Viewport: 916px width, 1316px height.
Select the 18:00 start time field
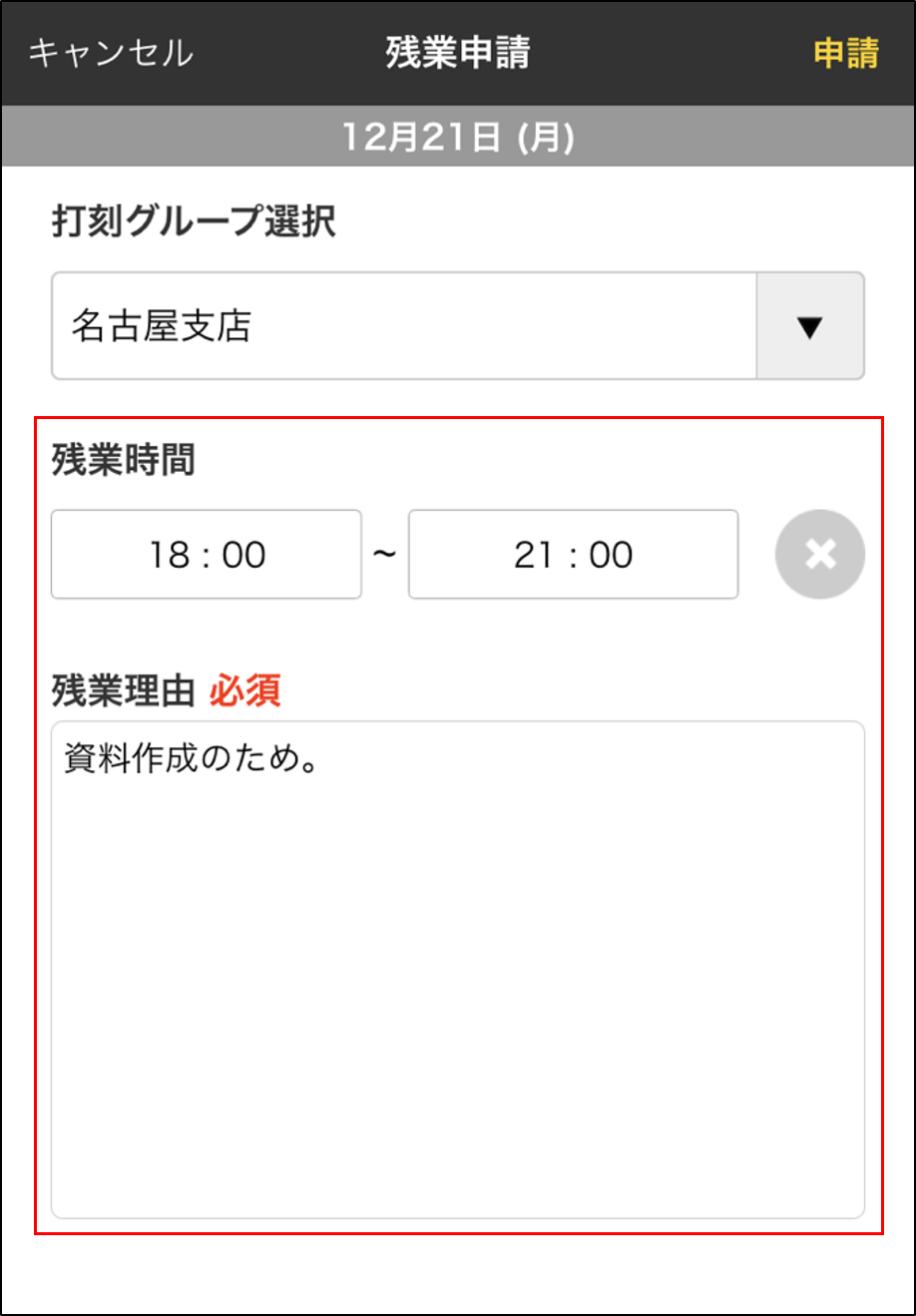(x=206, y=554)
